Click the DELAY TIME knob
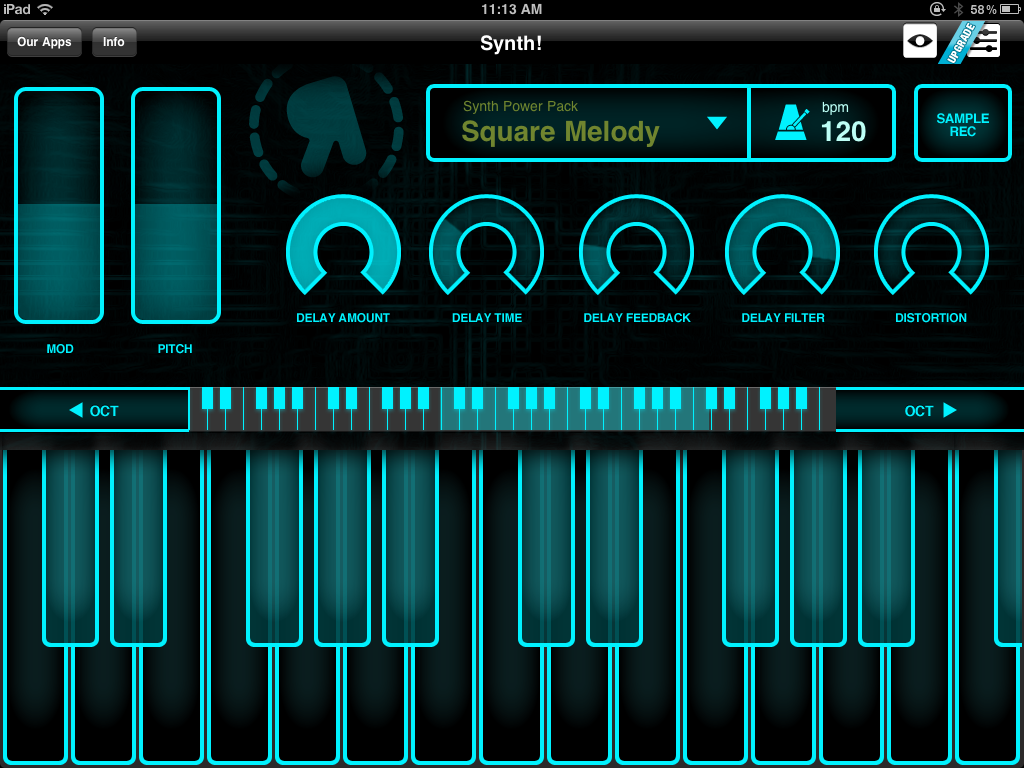Image resolution: width=1024 pixels, height=768 pixels. coord(487,246)
